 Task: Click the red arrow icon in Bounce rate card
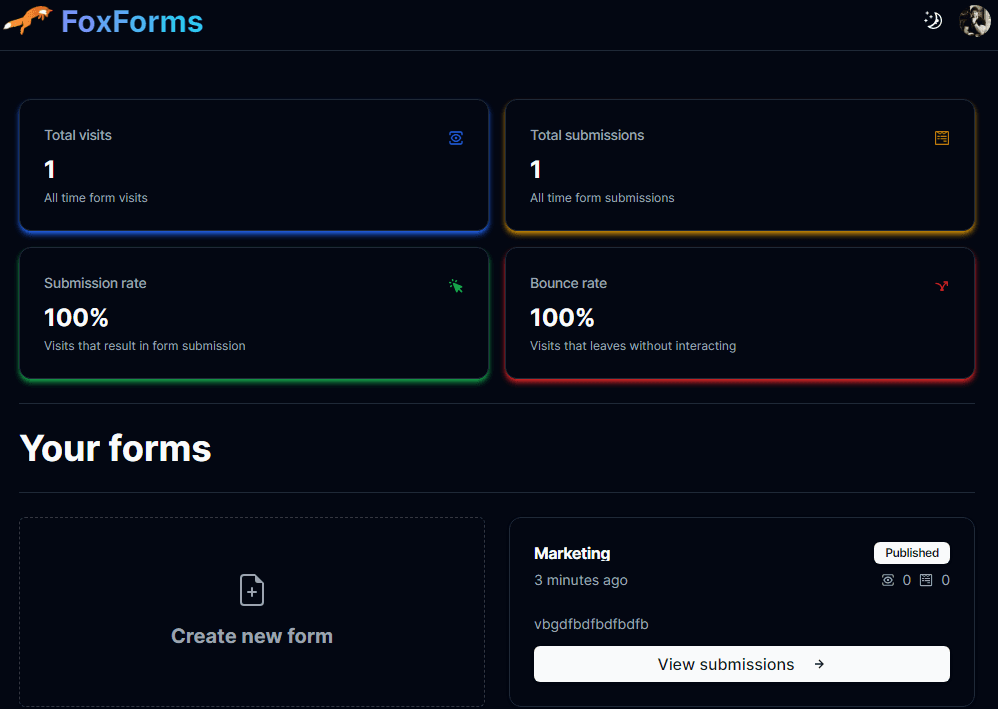(x=941, y=286)
